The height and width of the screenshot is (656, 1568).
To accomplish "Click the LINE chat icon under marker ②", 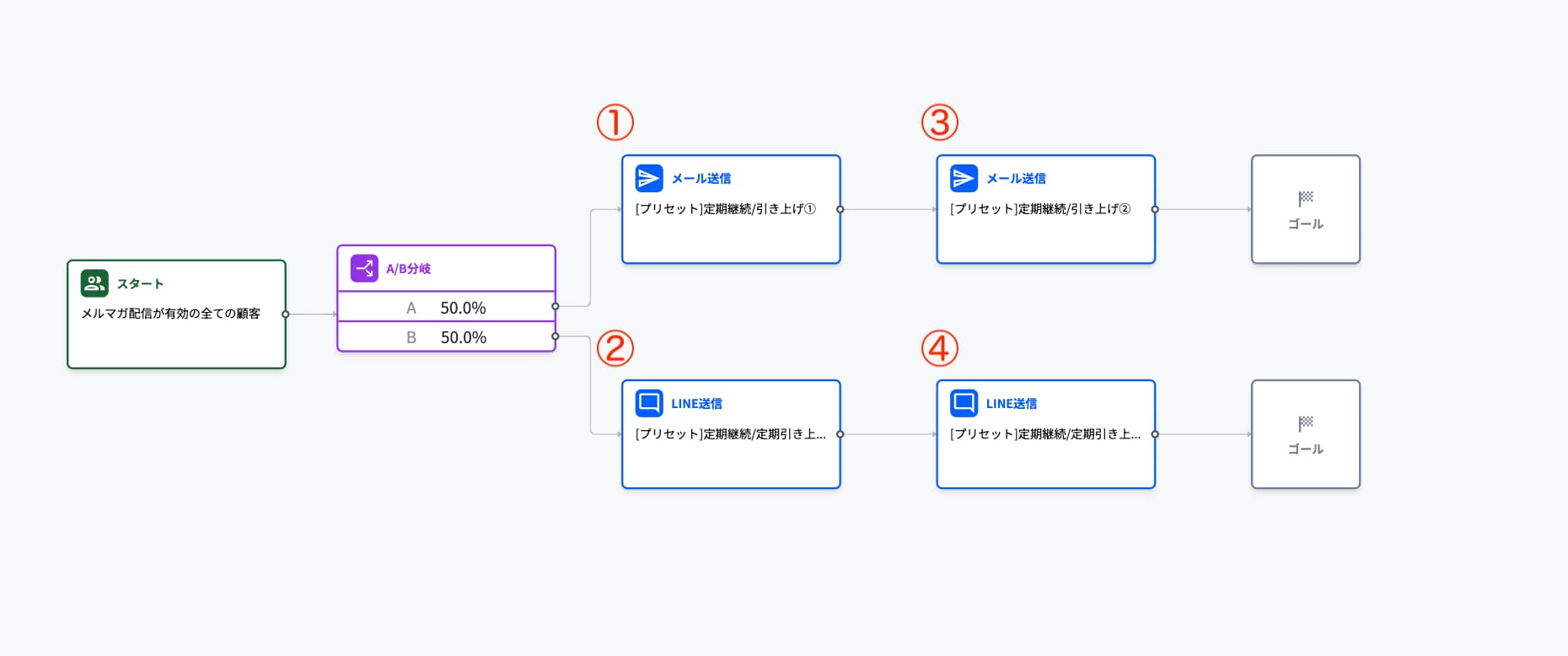I will click(649, 403).
